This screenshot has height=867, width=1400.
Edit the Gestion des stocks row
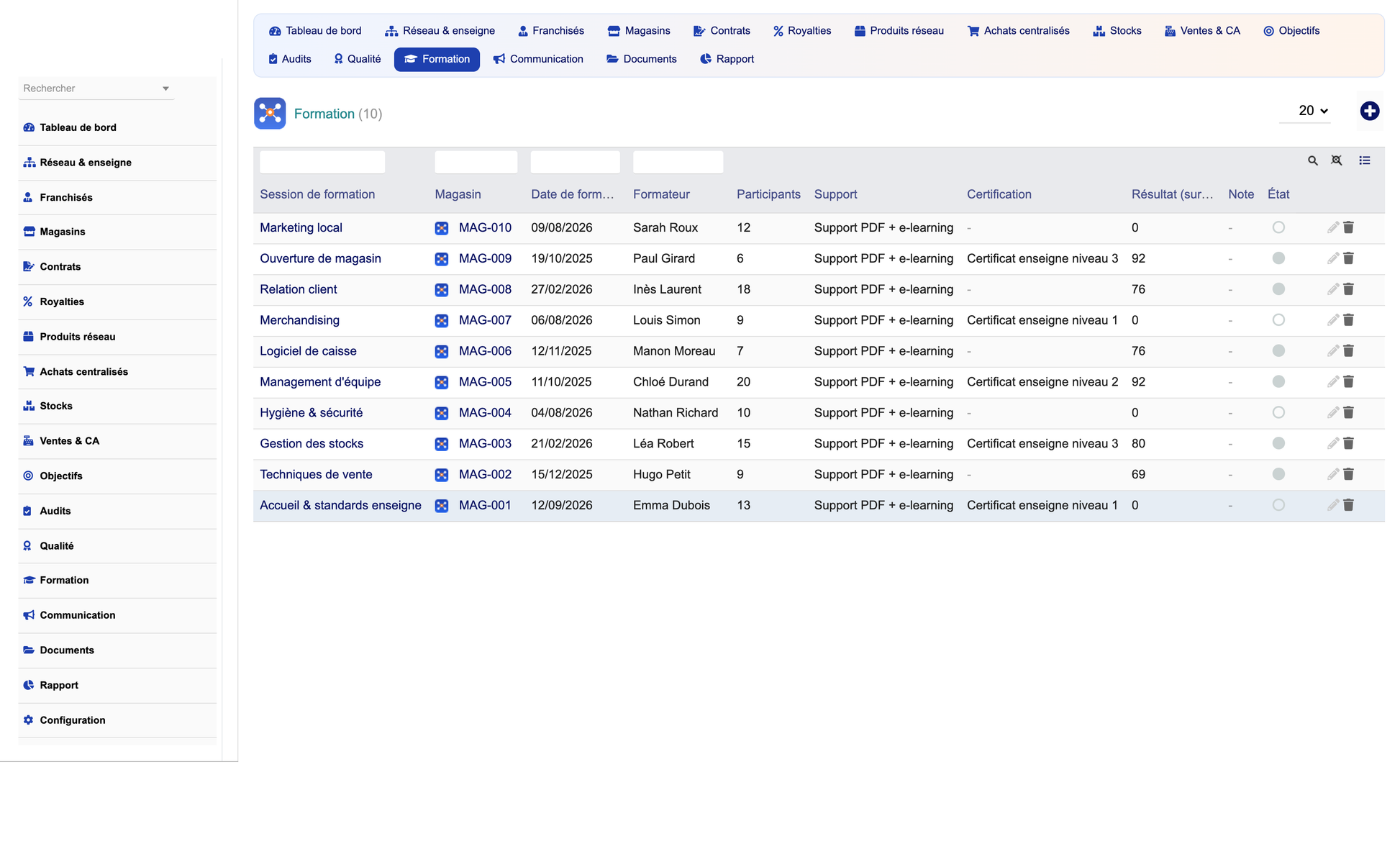coord(1332,444)
